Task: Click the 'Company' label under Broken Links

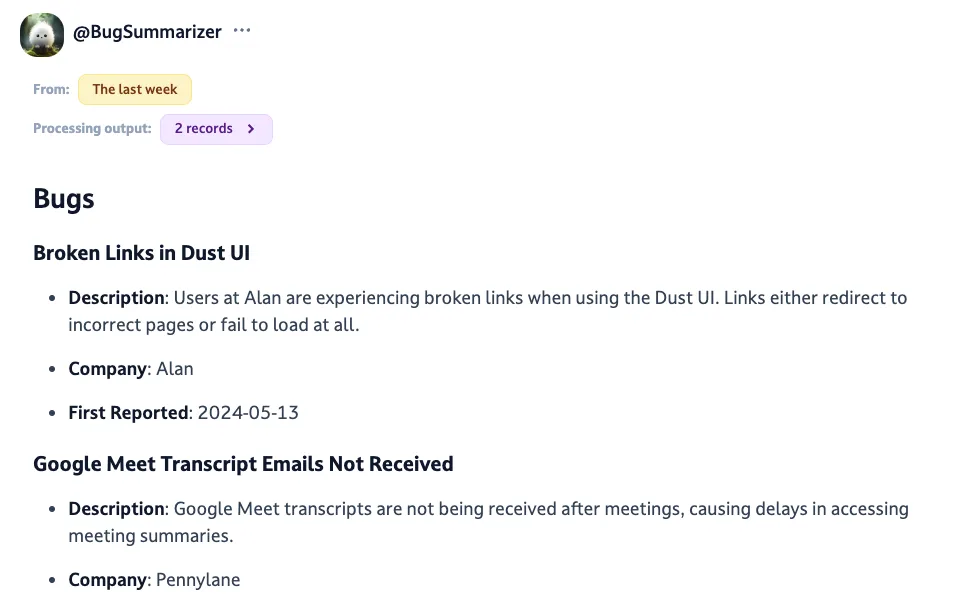Action: (107, 369)
